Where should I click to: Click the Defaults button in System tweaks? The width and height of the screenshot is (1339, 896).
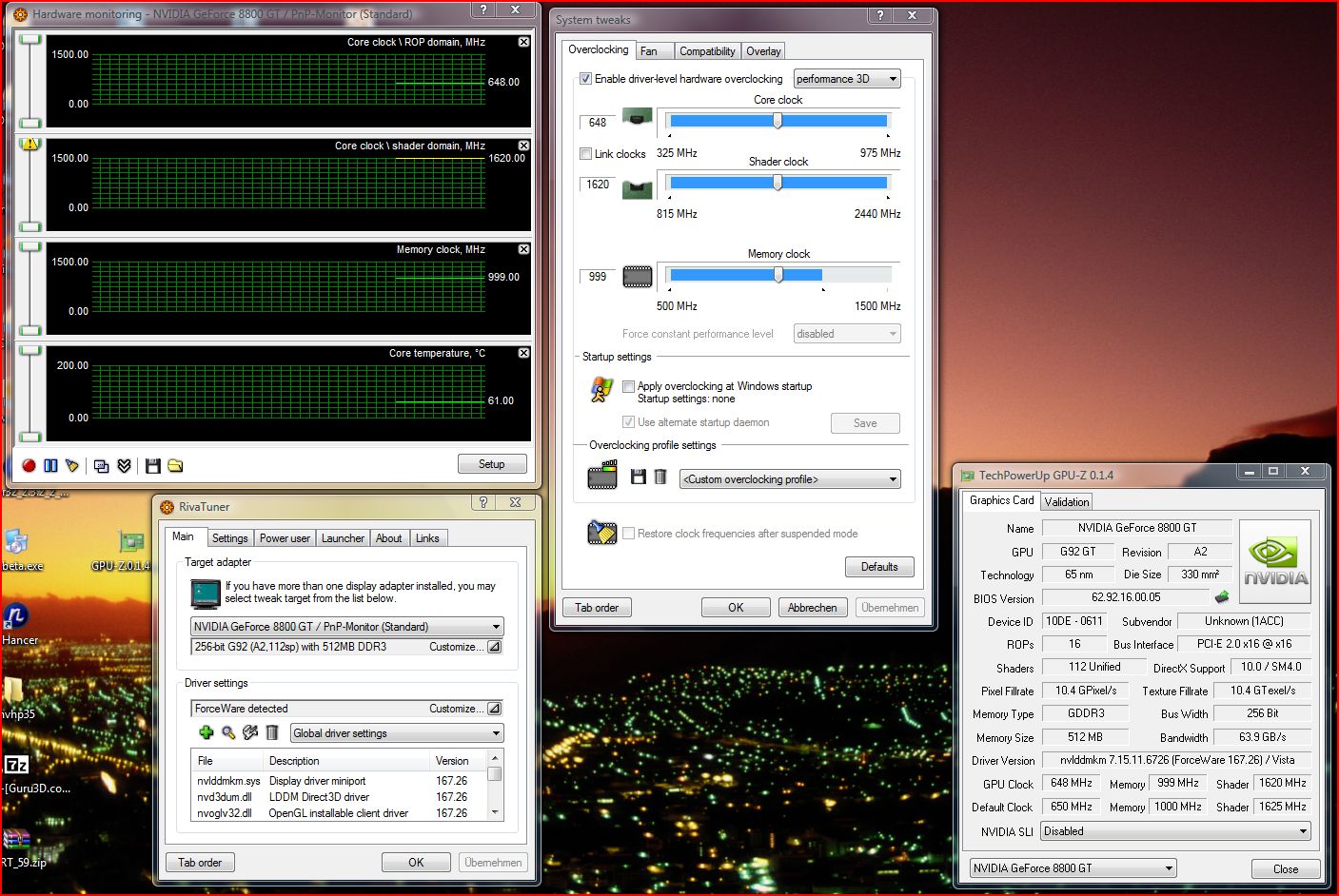[x=879, y=567]
